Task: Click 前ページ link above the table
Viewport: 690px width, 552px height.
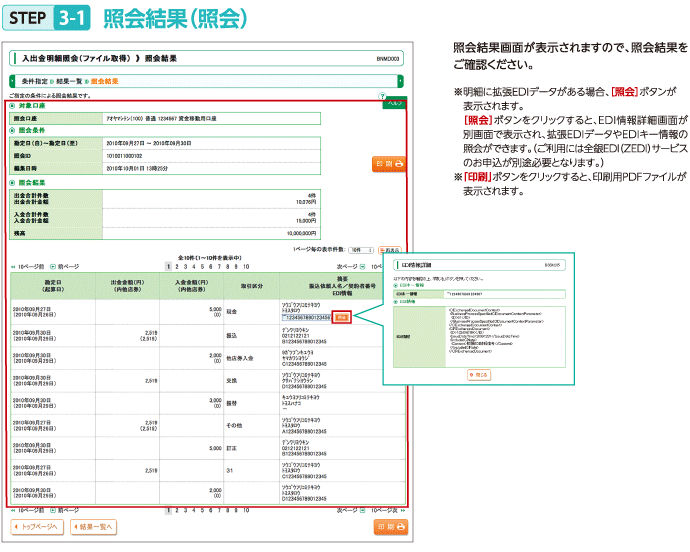Action: tap(65, 267)
